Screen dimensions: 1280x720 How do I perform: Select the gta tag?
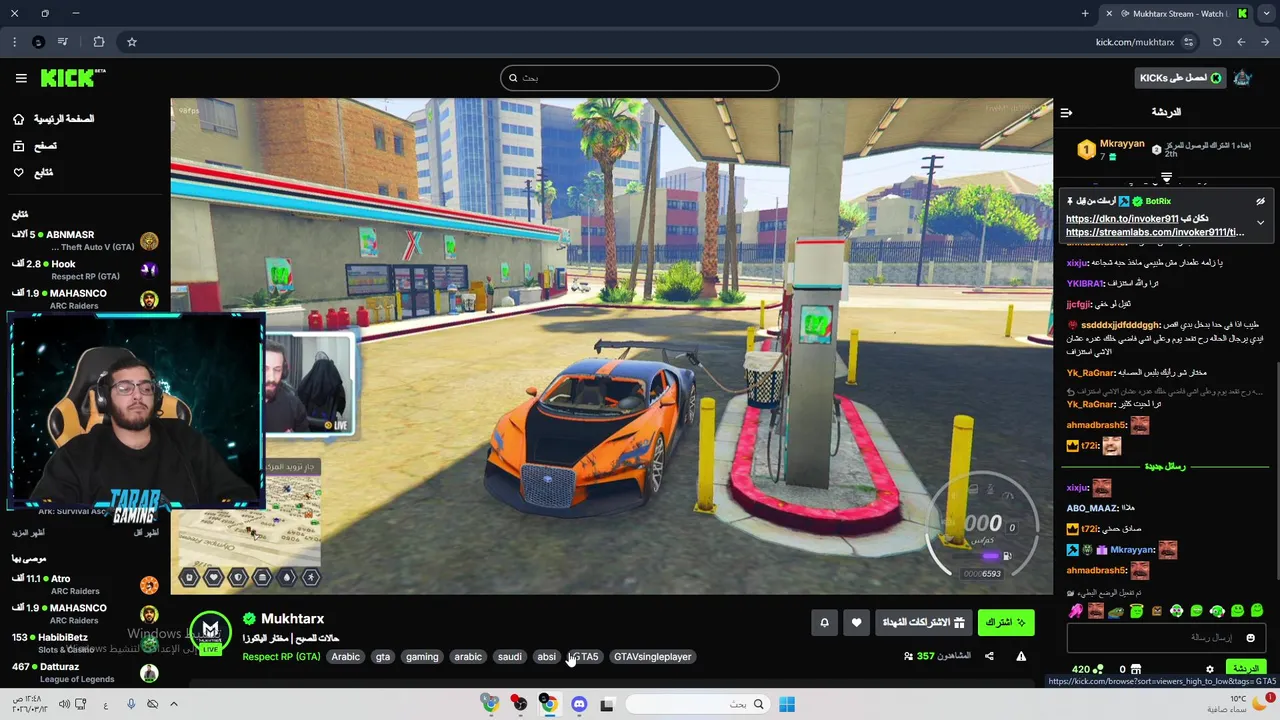click(382, 657)
